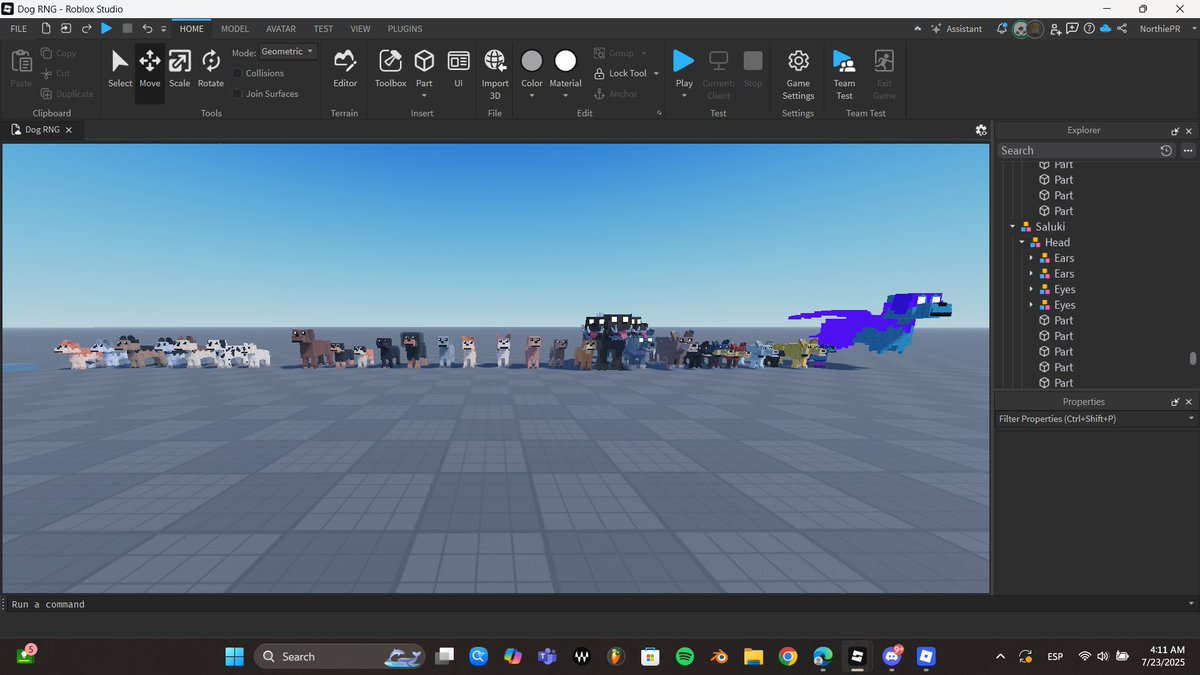
Task: Collapse the Head node in Explorer
Action: tap(1022, 242)
